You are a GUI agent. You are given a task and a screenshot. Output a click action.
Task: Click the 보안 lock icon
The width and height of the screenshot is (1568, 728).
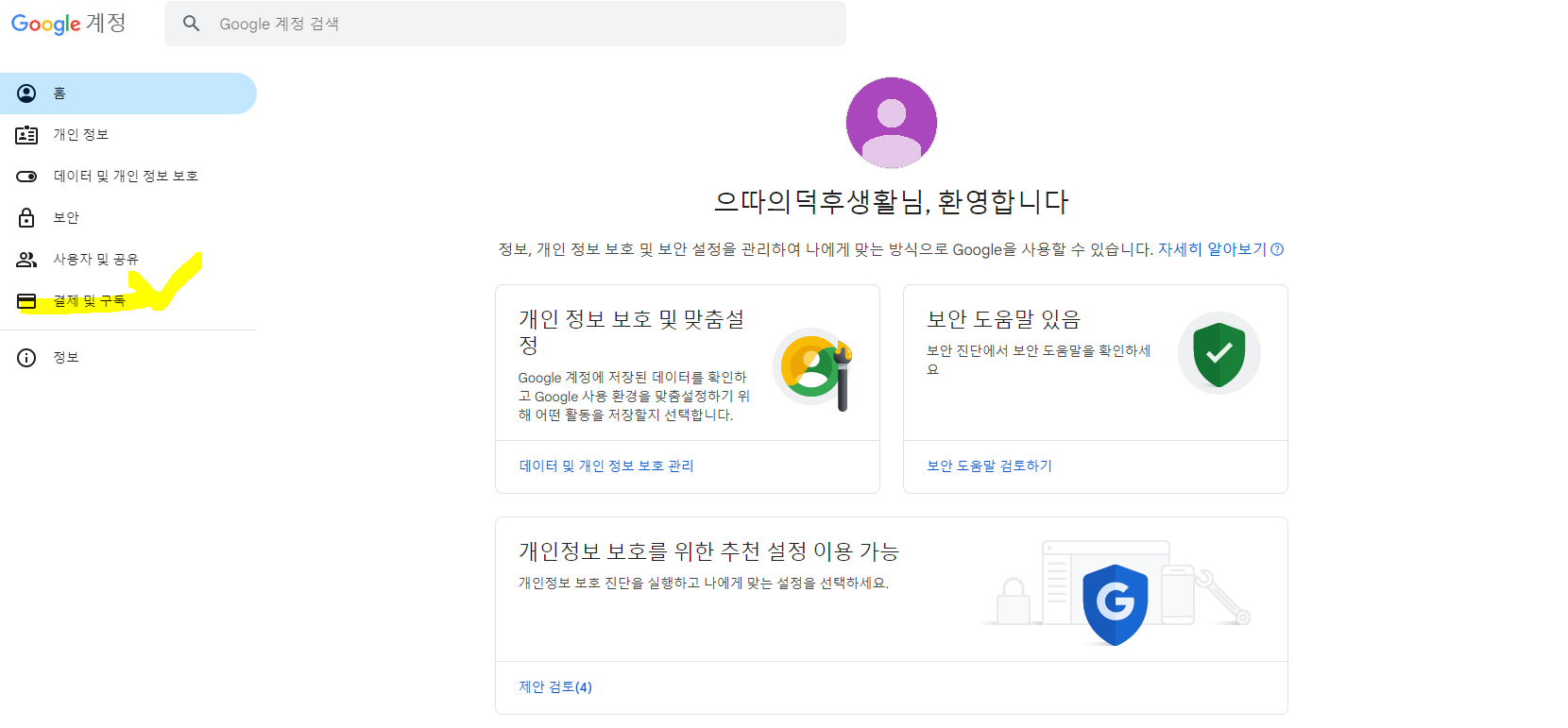click(x=26, y=218)
